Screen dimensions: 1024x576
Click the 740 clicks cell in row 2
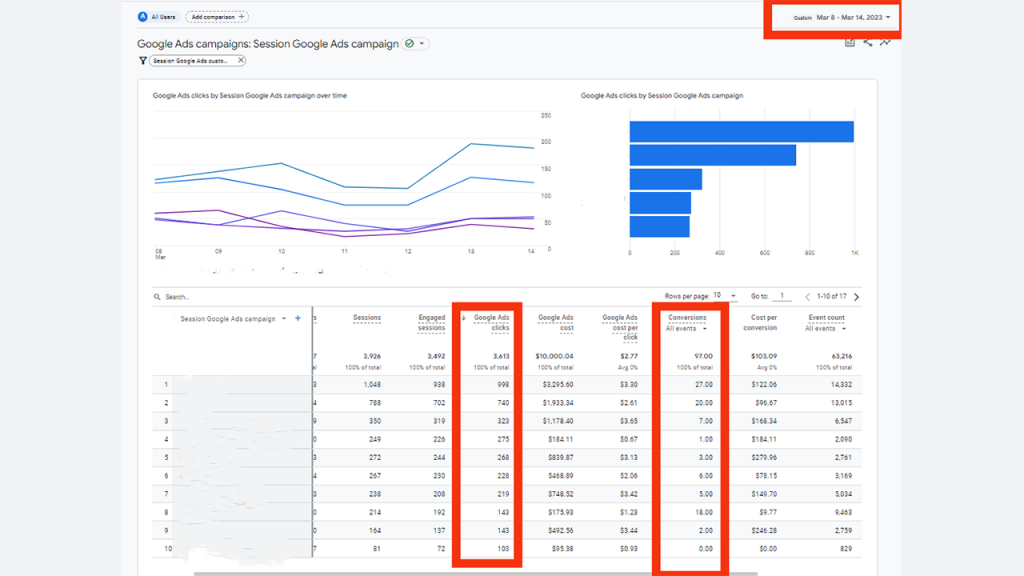(x=502, y=403)
